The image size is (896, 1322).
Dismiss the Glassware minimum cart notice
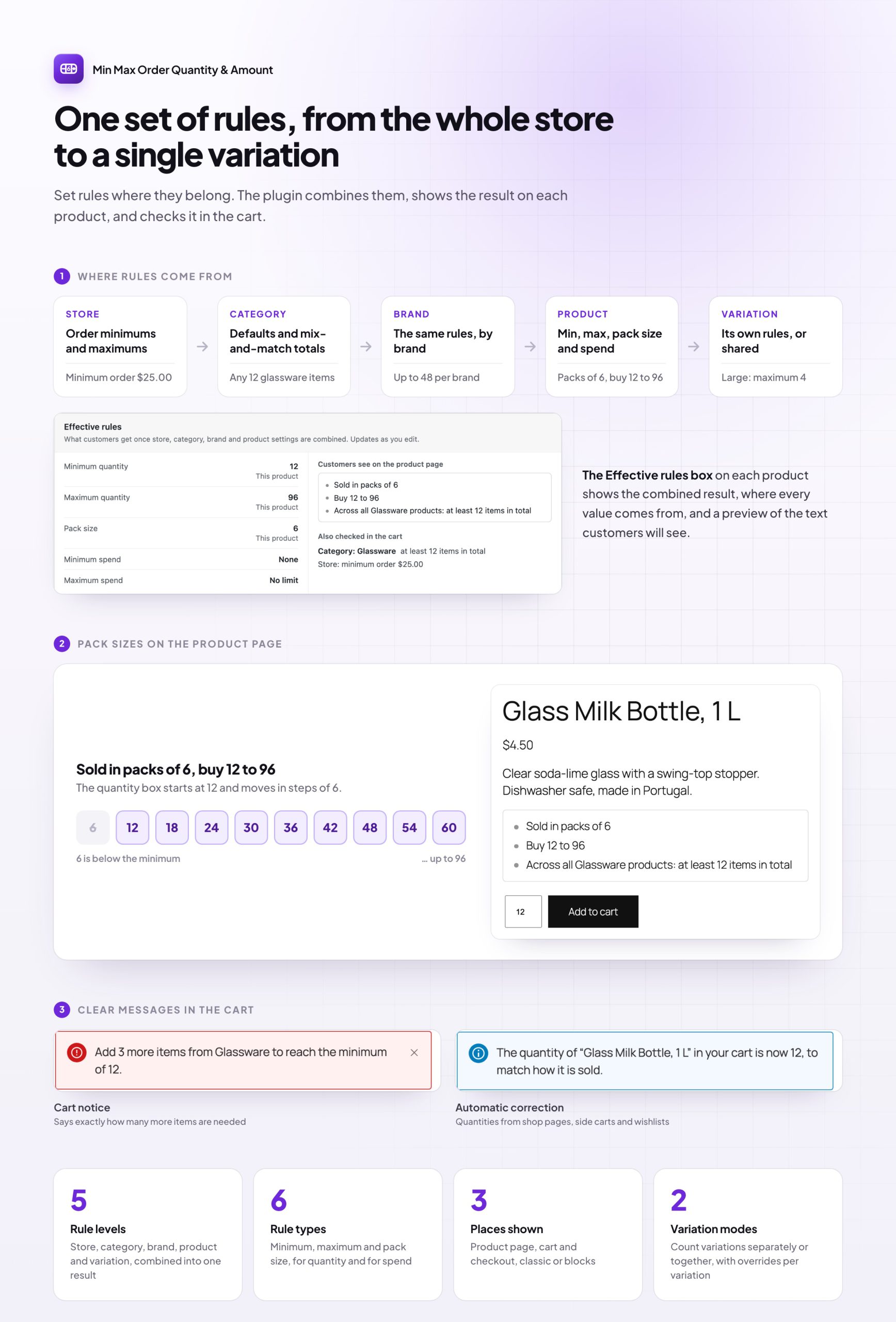click(414, 1052)
